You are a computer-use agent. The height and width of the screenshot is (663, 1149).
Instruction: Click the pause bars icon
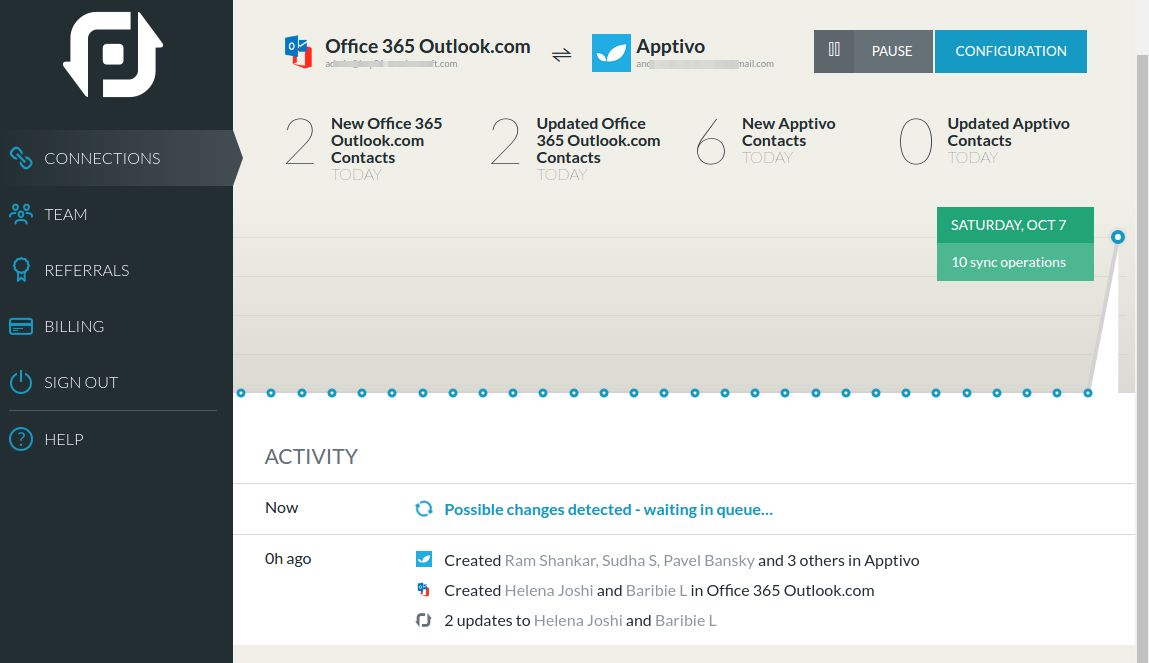click(x=834, y=50)
